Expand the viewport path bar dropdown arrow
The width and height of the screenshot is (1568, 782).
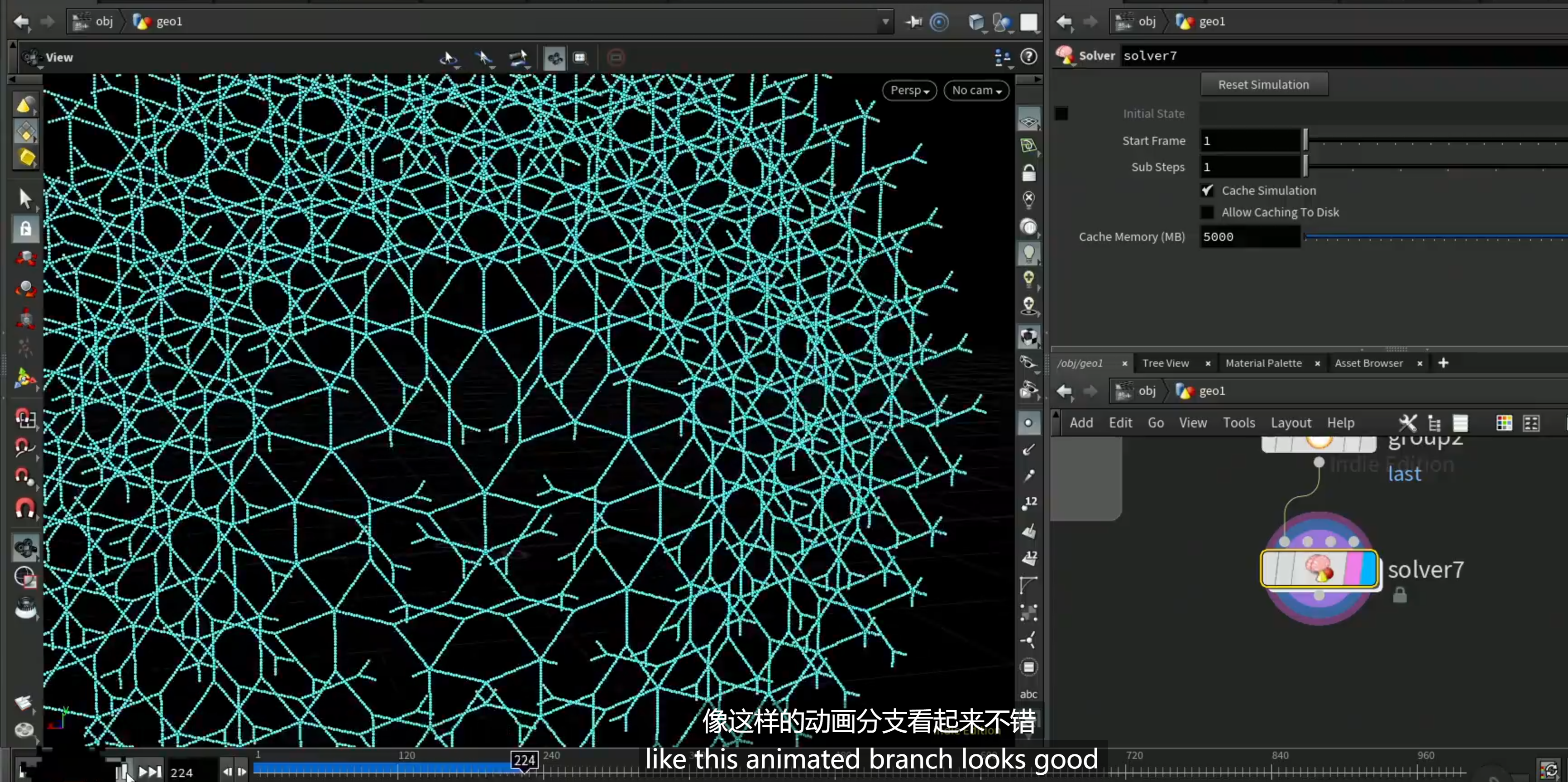tap(886, 22)
